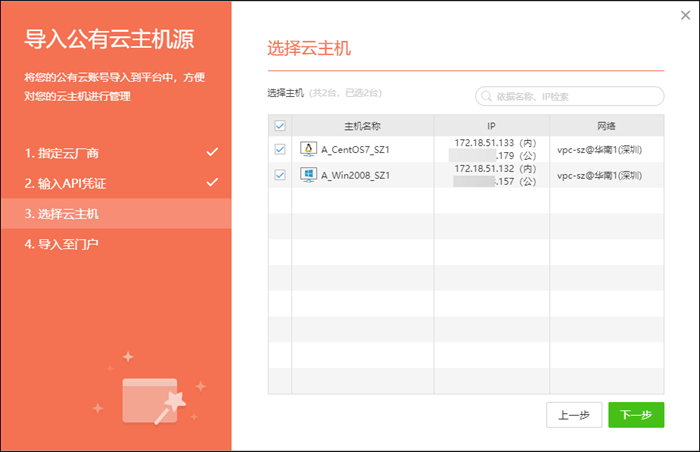Click the checkmark next to 输入API凭证
This screenshot has height=452, width=700.
pyautogui.click(x=212, y=183)
